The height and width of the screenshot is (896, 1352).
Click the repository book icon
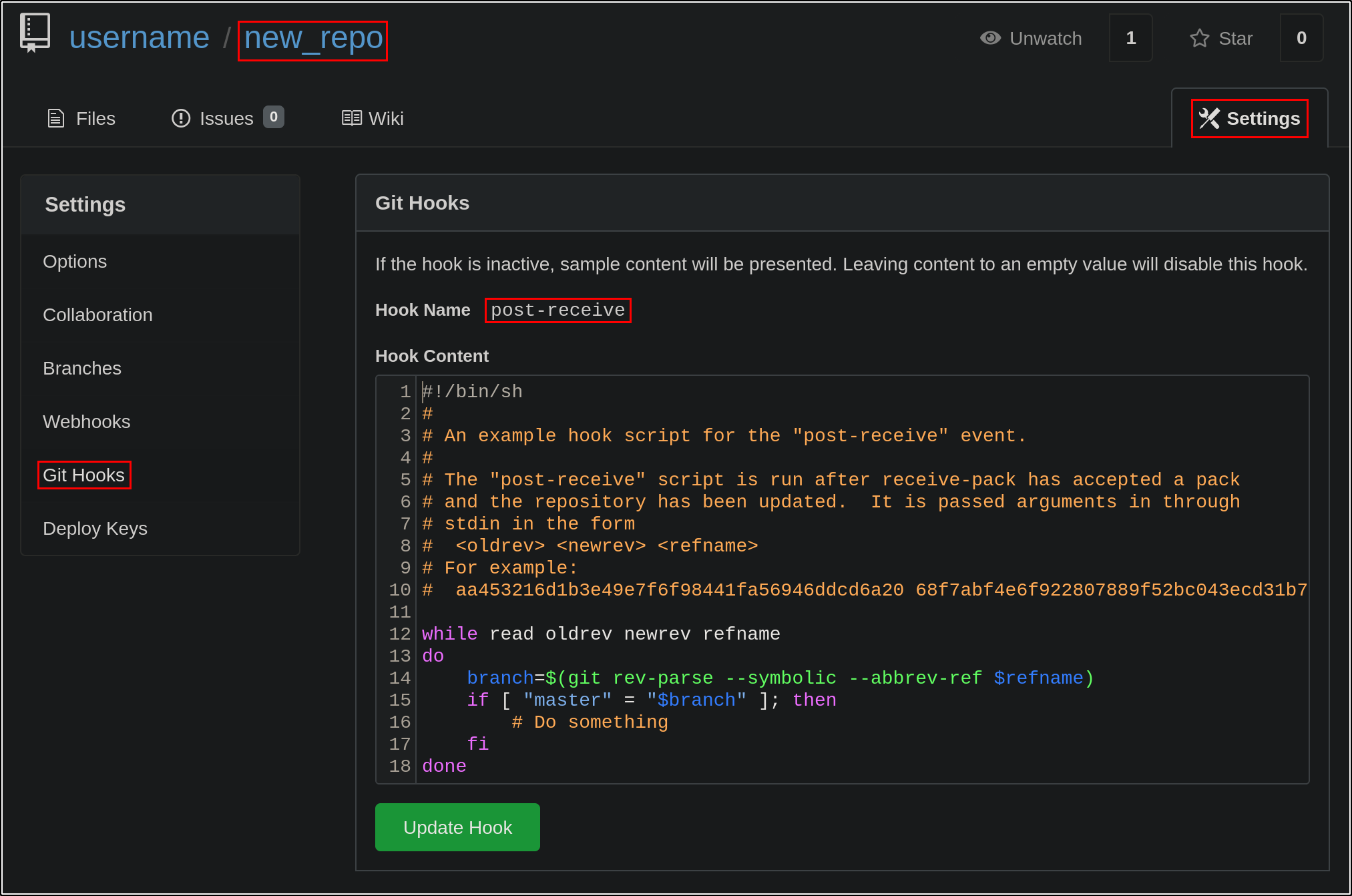pos(35,33)
